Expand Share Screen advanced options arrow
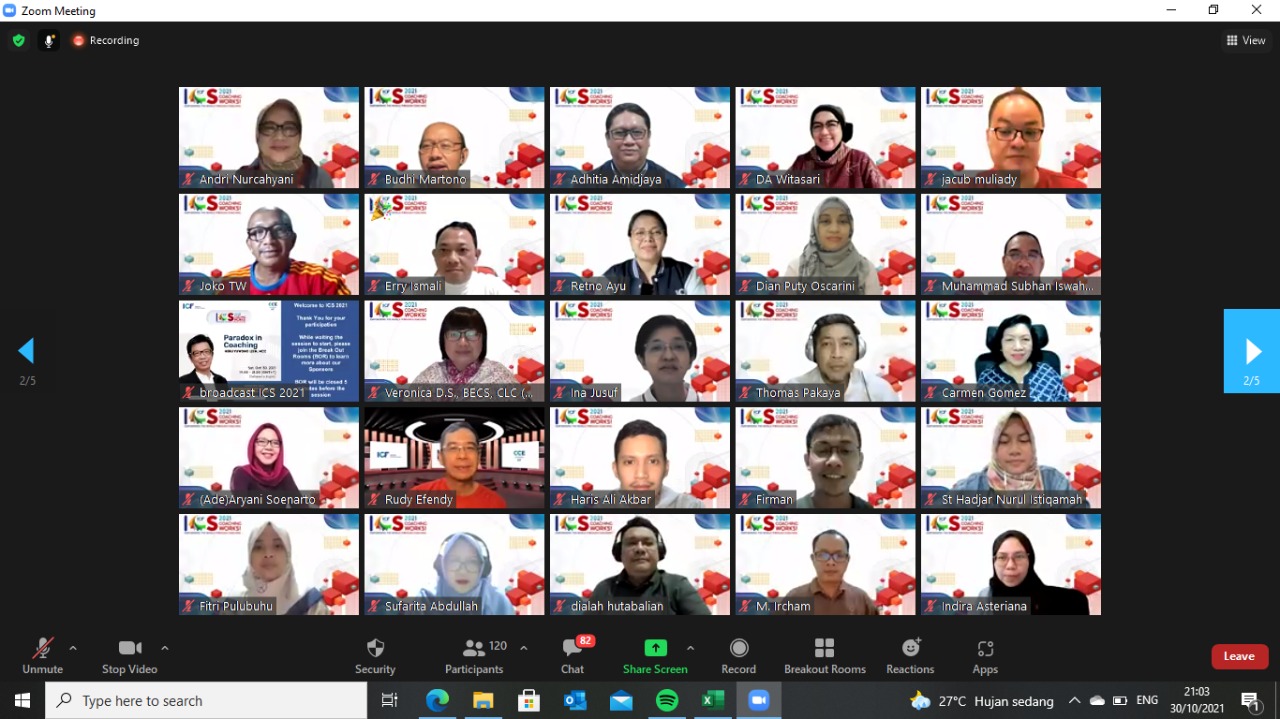This screenshot has height=719, width=1280. [690, 648]
